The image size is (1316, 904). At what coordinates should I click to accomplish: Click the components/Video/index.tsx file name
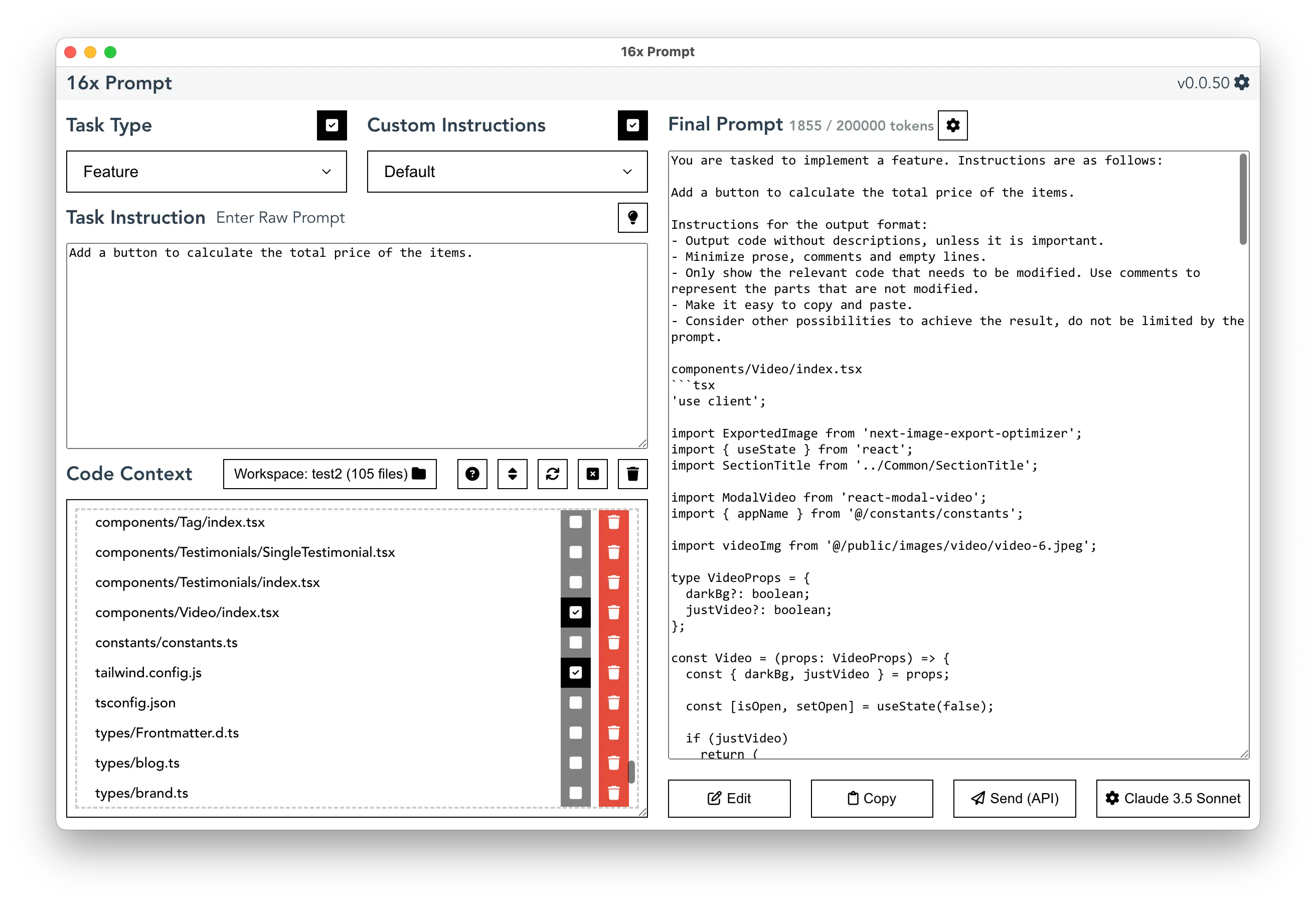[187, 613]
